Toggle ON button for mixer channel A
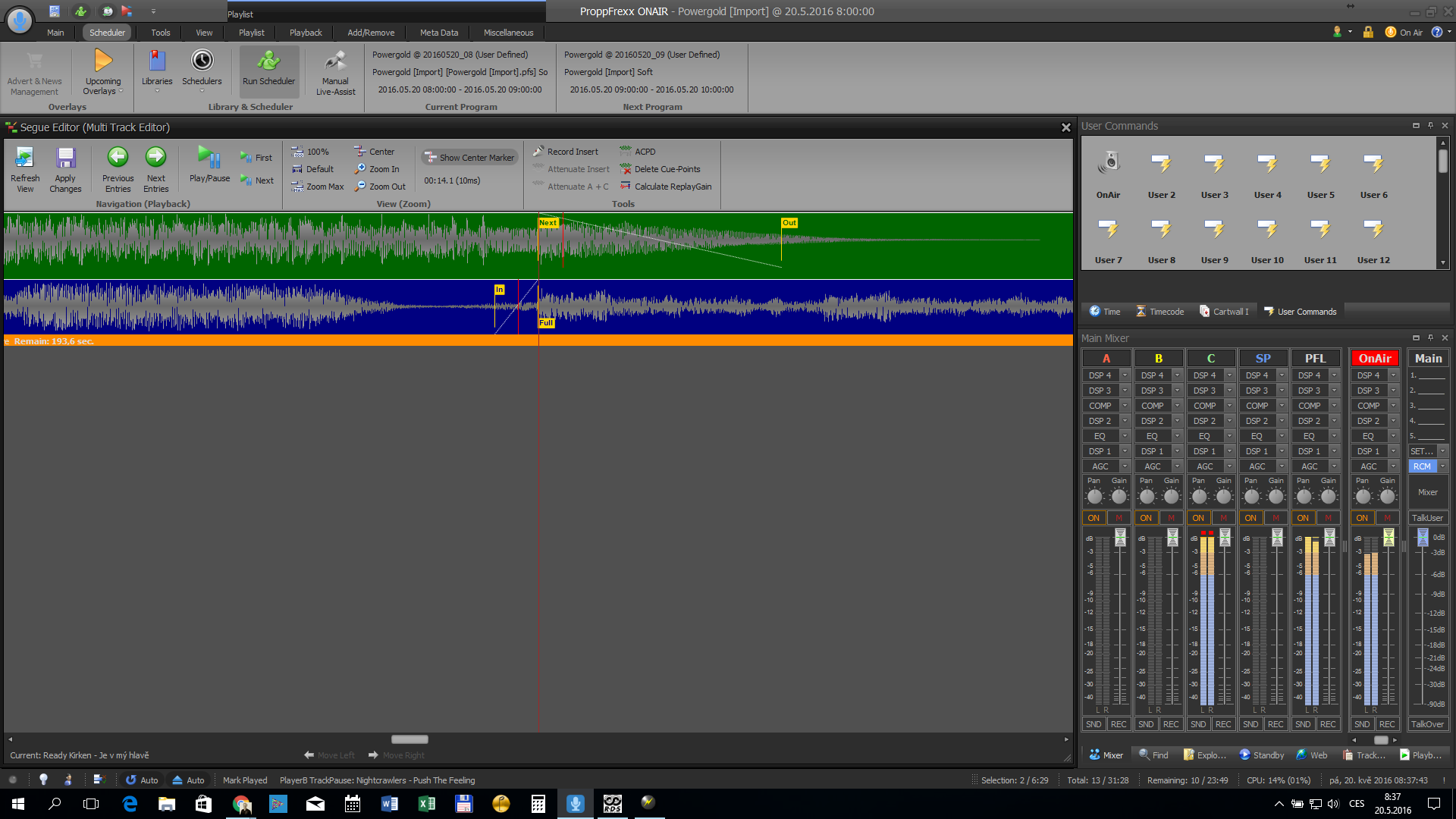The width and height of the screenshot is (1456, 819). click(x=1094, y=518)
